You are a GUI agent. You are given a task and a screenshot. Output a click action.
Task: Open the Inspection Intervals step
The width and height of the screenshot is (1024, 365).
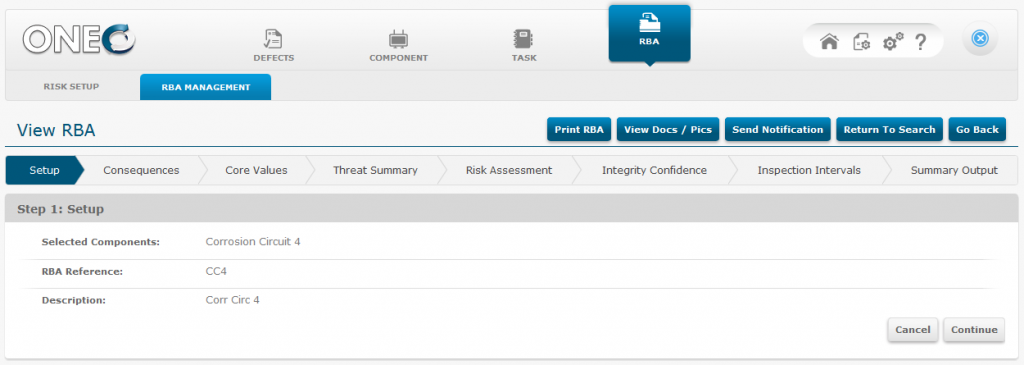click(x=808, y=170)
